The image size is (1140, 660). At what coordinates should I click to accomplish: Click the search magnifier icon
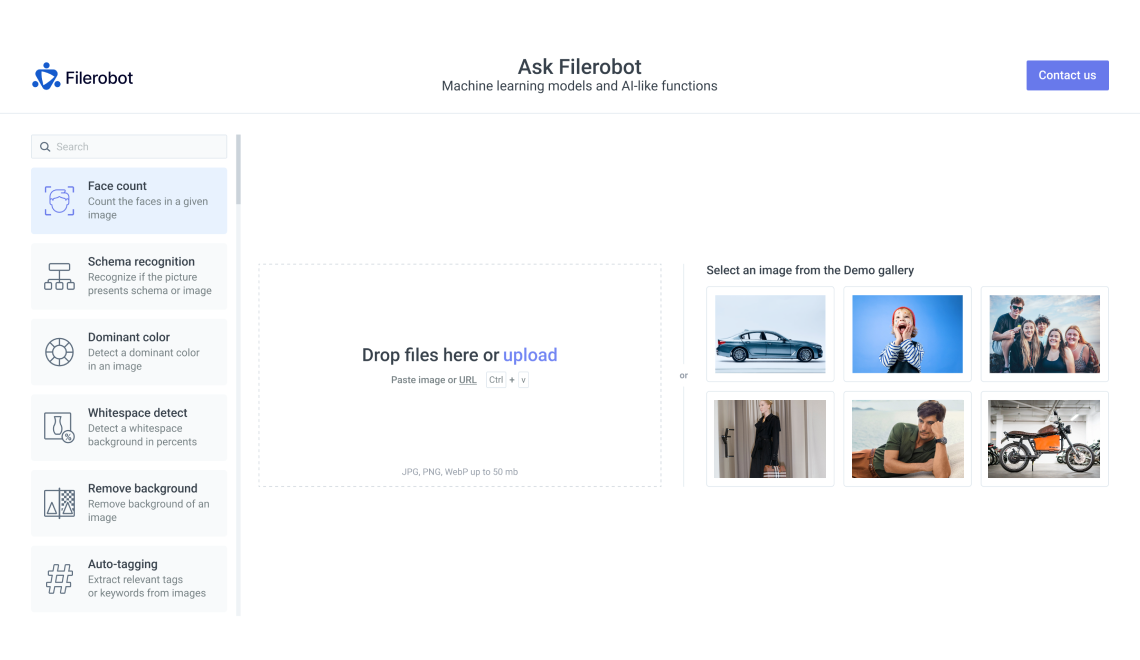pos(45,147)
